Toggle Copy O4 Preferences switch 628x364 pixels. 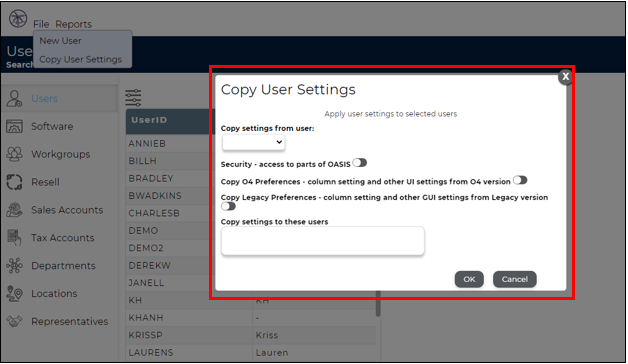520,180
